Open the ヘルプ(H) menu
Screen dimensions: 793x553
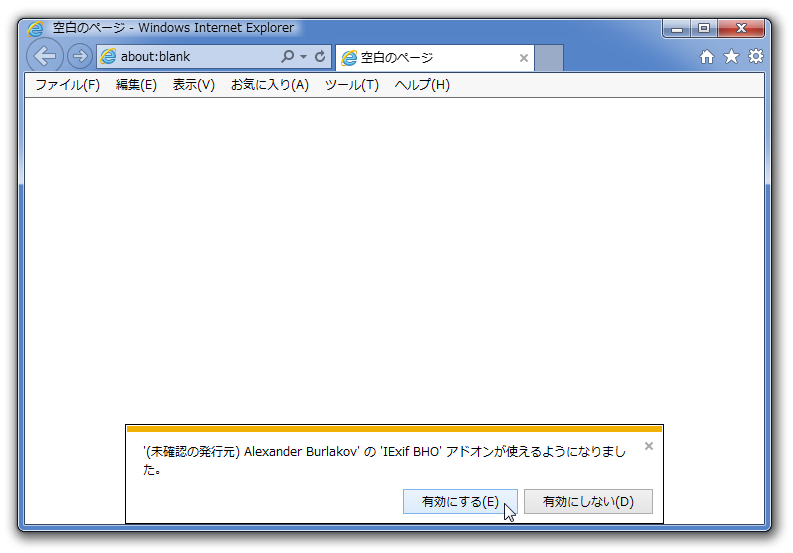[x=422, y=84]
